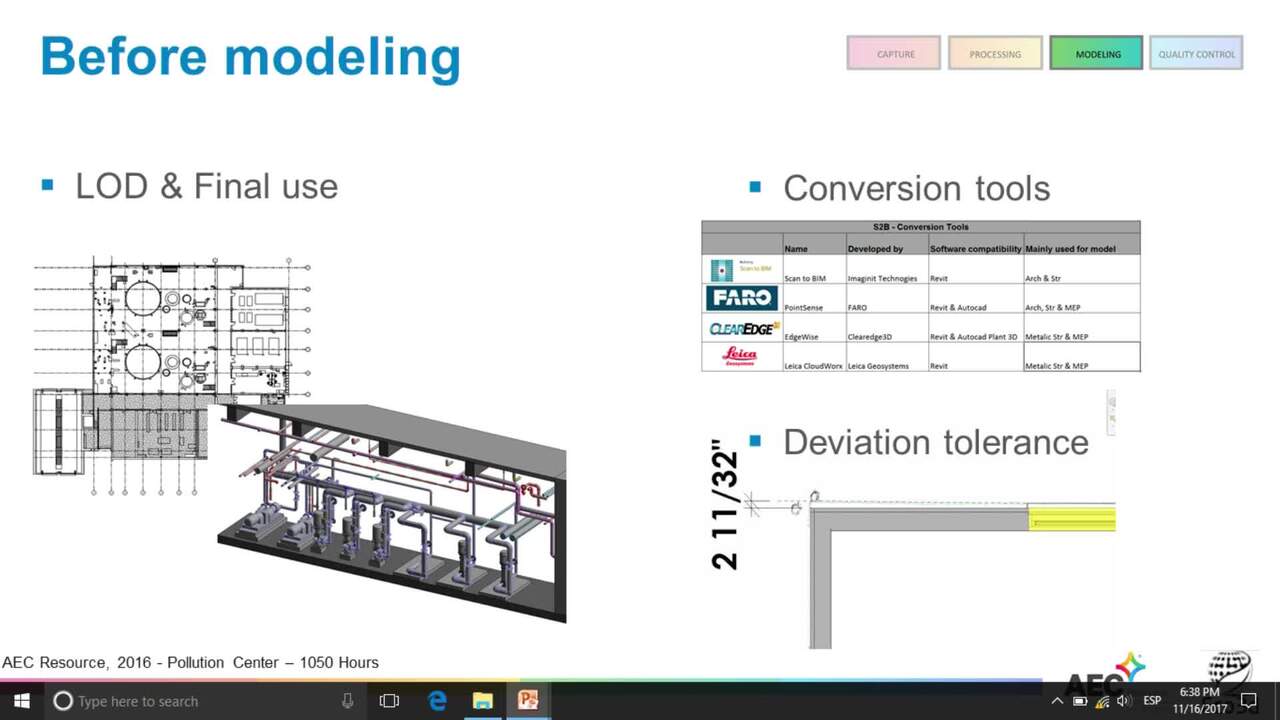
Task: Select the PROCESSING stage box
Action: (995, 54)
